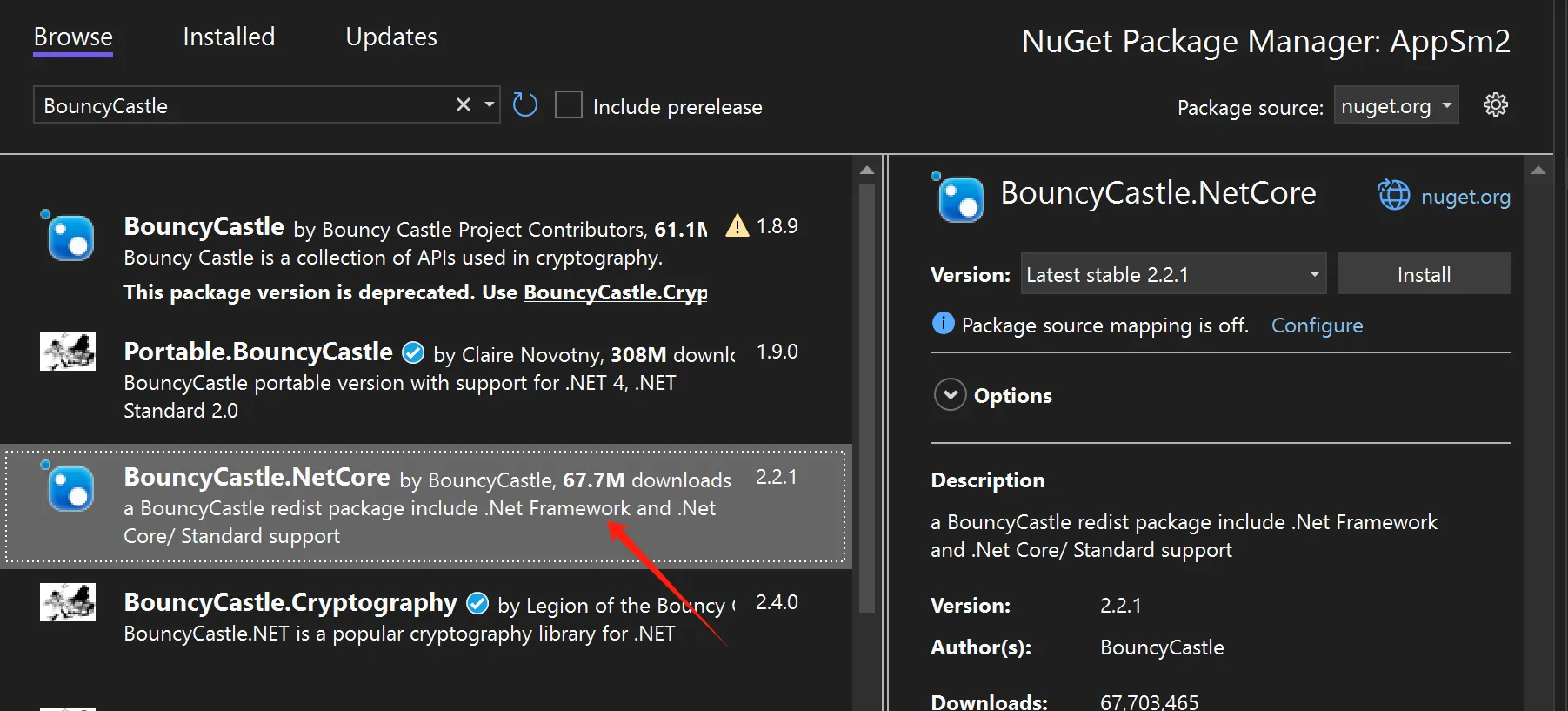Viewport: 1568px width, 711px height.
Task: Open the Version Latest stable 2.2.1 dropdown
Action: coord(1173,274)
